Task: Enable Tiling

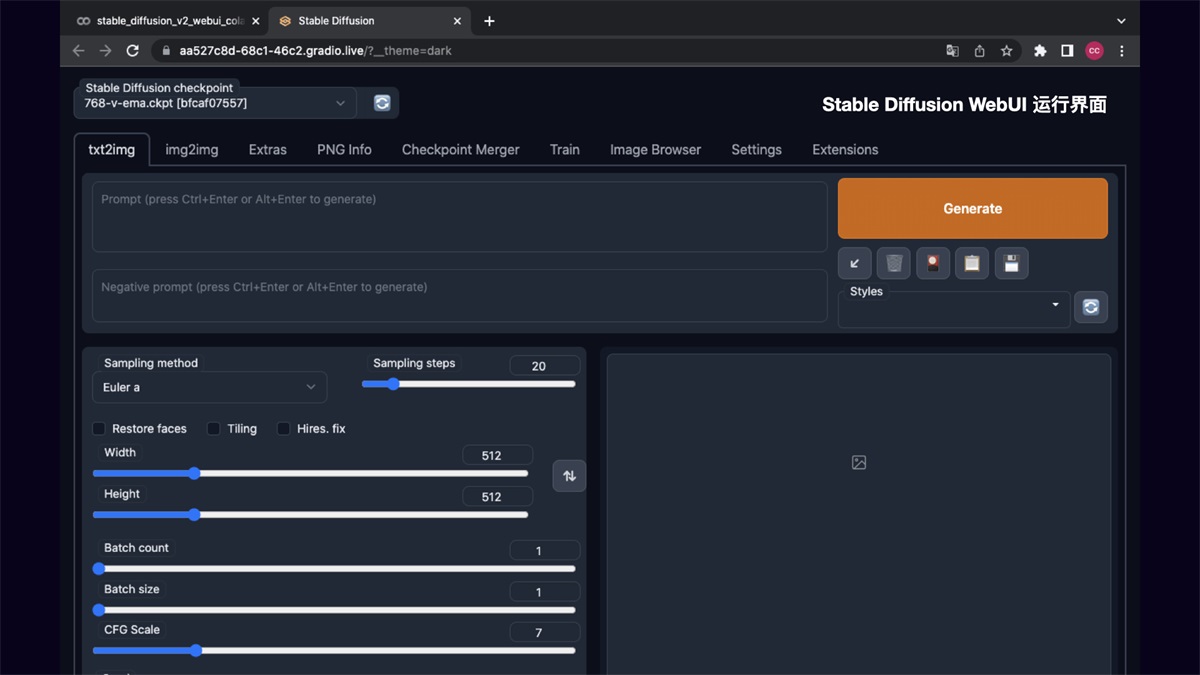Action: click(213, 428)
